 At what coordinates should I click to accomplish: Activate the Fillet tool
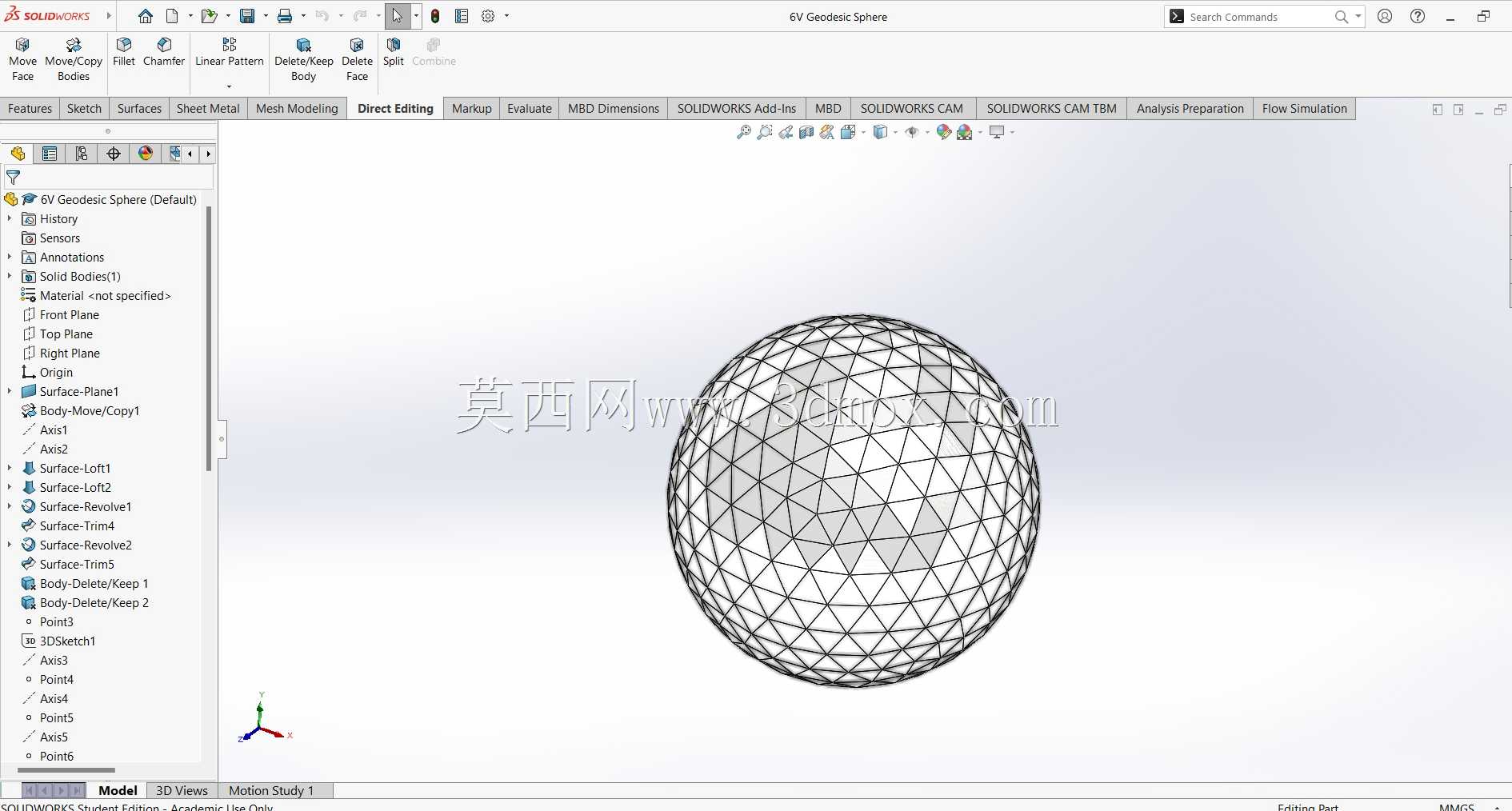pos(124,53)
